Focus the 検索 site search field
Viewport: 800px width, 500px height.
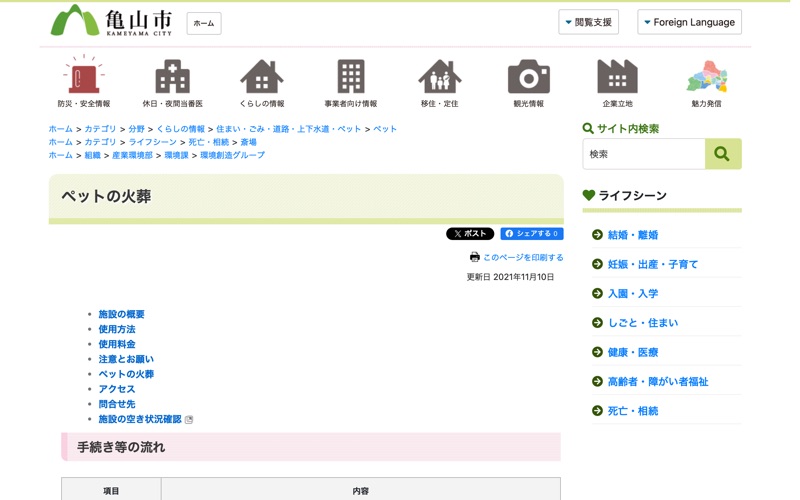(x=644, y=154)
